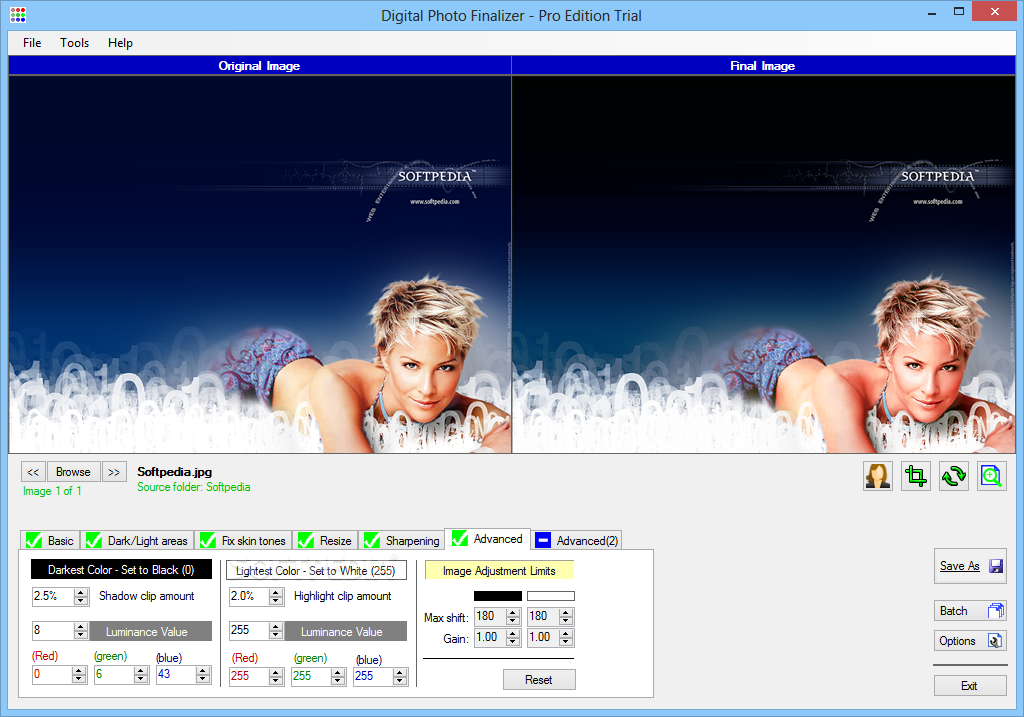Image resolution: width=1024 pixels, height=717 pixels.
Task: Switch to the Sharpening tab
Action: (402, 541)
